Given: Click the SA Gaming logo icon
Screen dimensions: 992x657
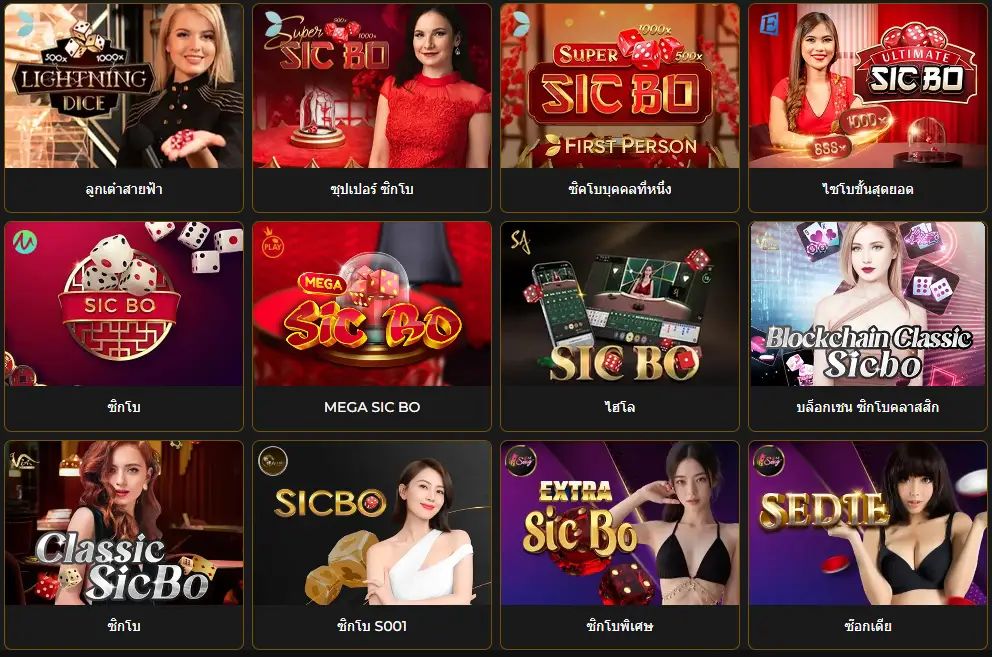Looking at the screenshot, I should (520, 241).
